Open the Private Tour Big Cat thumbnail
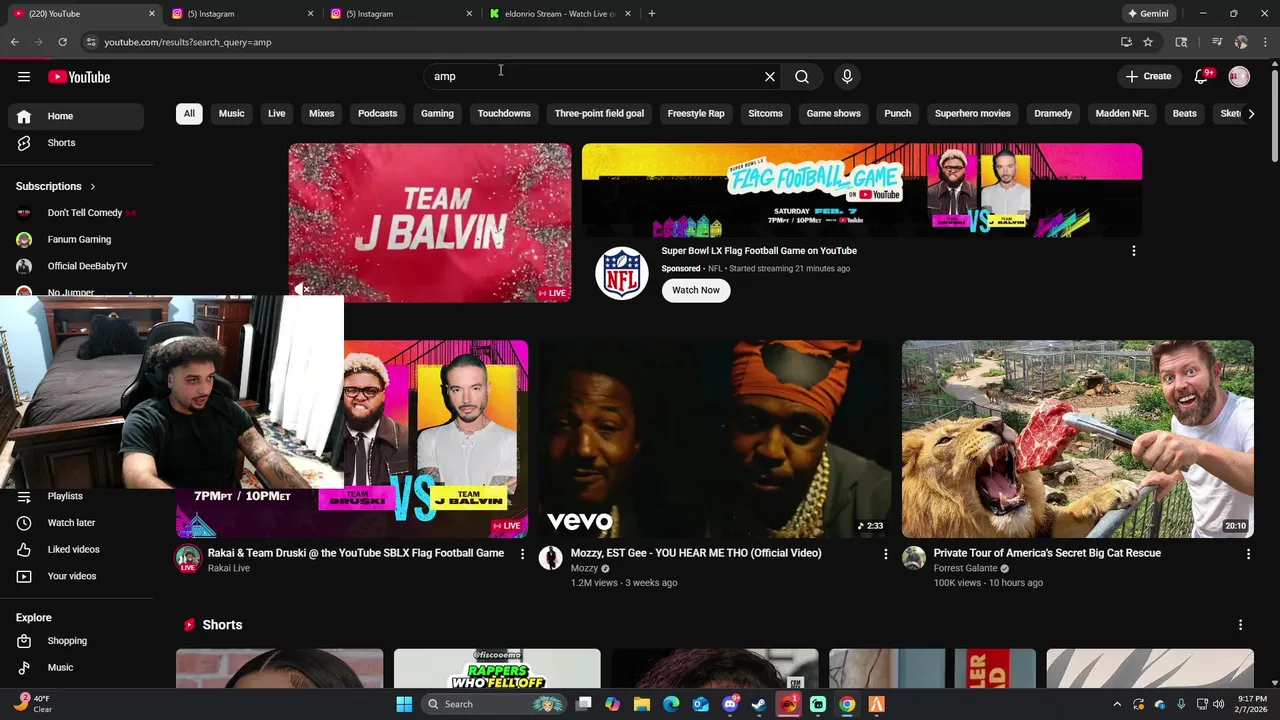 pos(1078,439)
